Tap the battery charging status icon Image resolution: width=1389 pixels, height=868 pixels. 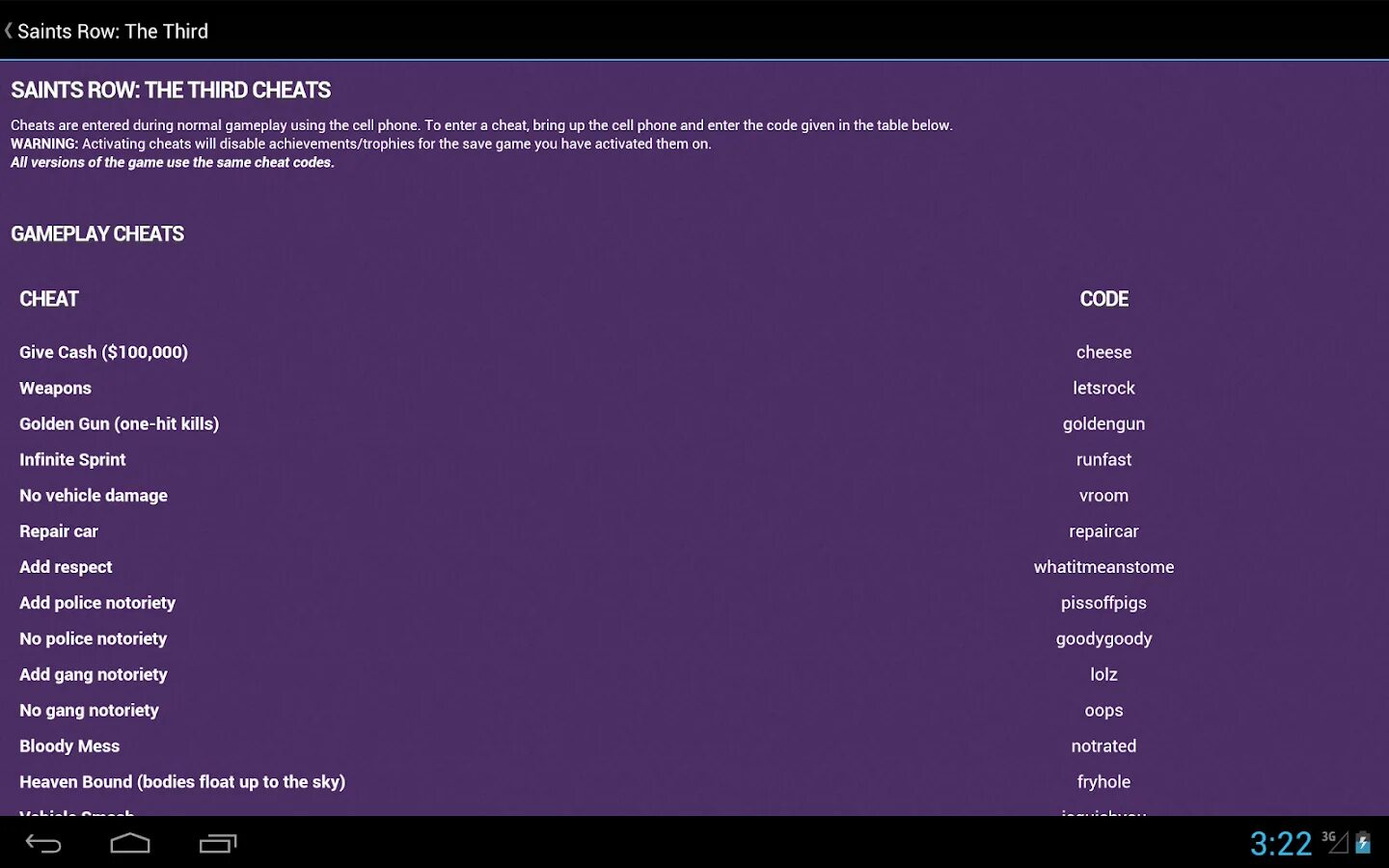[x=1363, y=843]
